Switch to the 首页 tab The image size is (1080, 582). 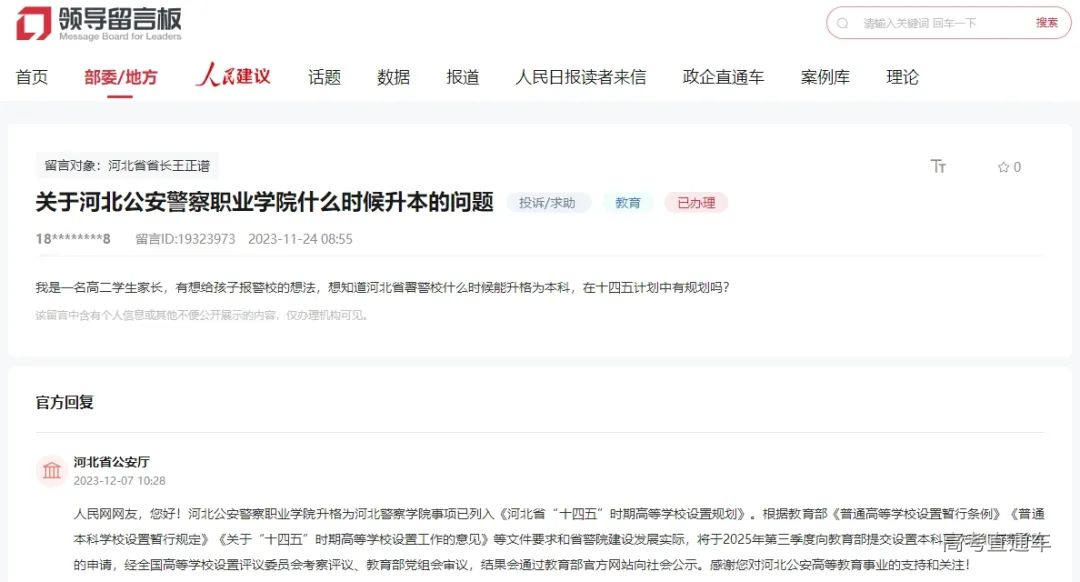31,76
